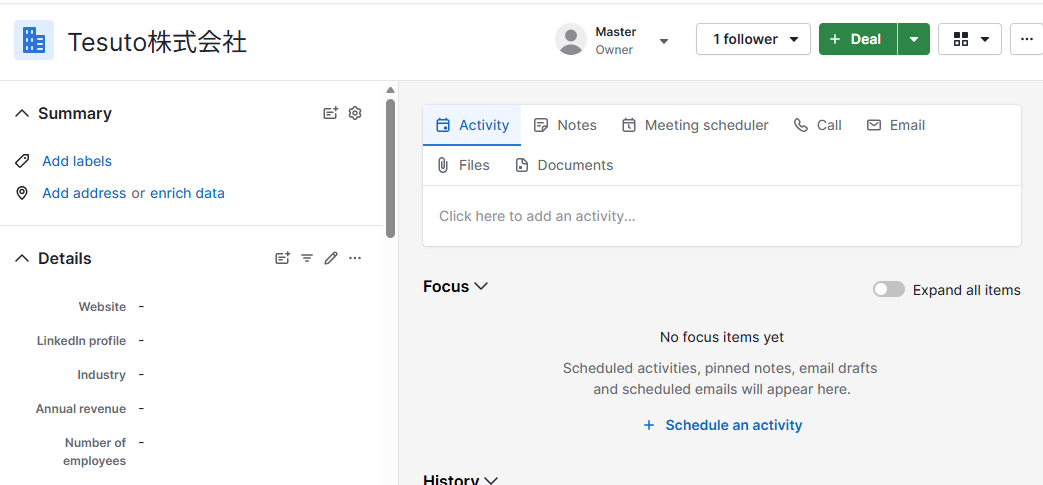Viewport: 1043px width, 485px height.
Task: Click the add an activity input field
Action: coord(722,216)
